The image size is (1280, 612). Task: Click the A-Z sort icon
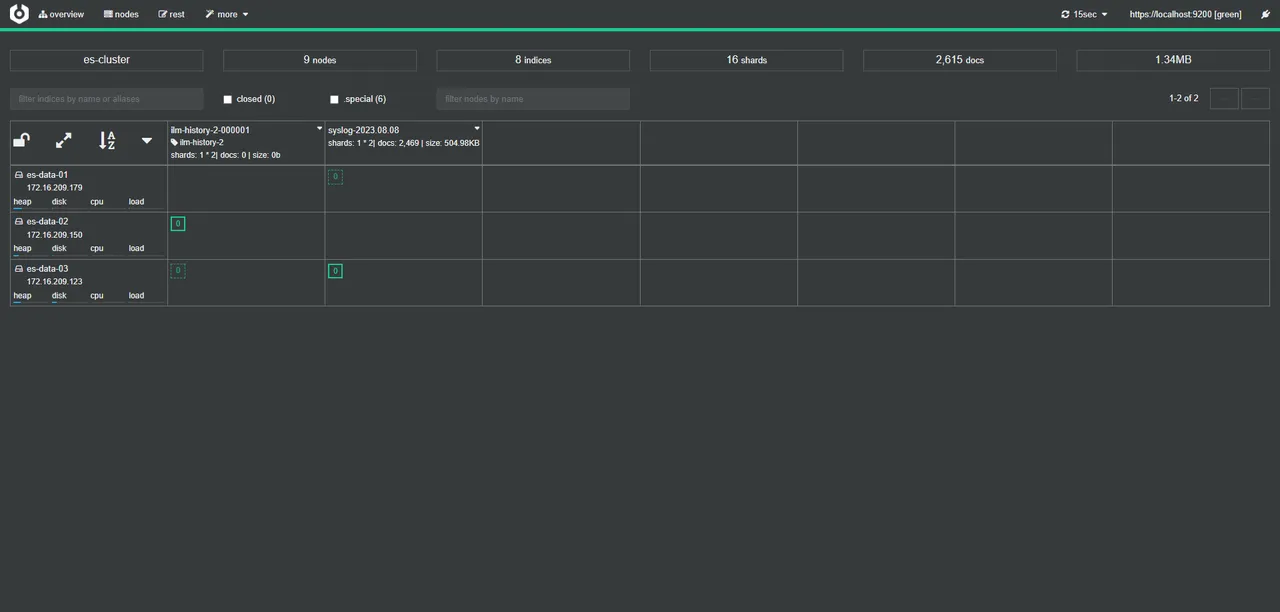click(107, 141)
